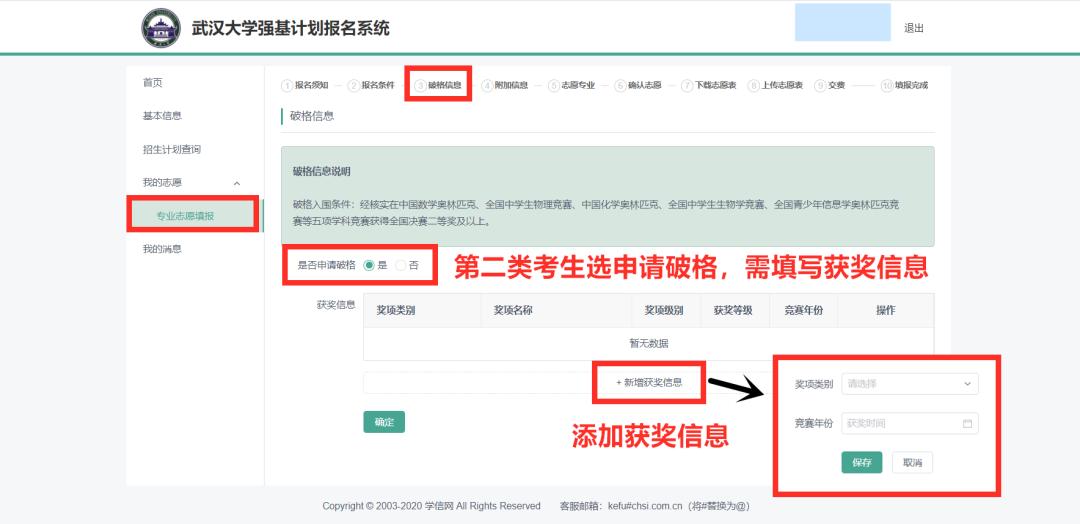The height and width of the screenshot is (524, 1080).
Task: Go to step 2 报名条件
Action: [371, 85]
